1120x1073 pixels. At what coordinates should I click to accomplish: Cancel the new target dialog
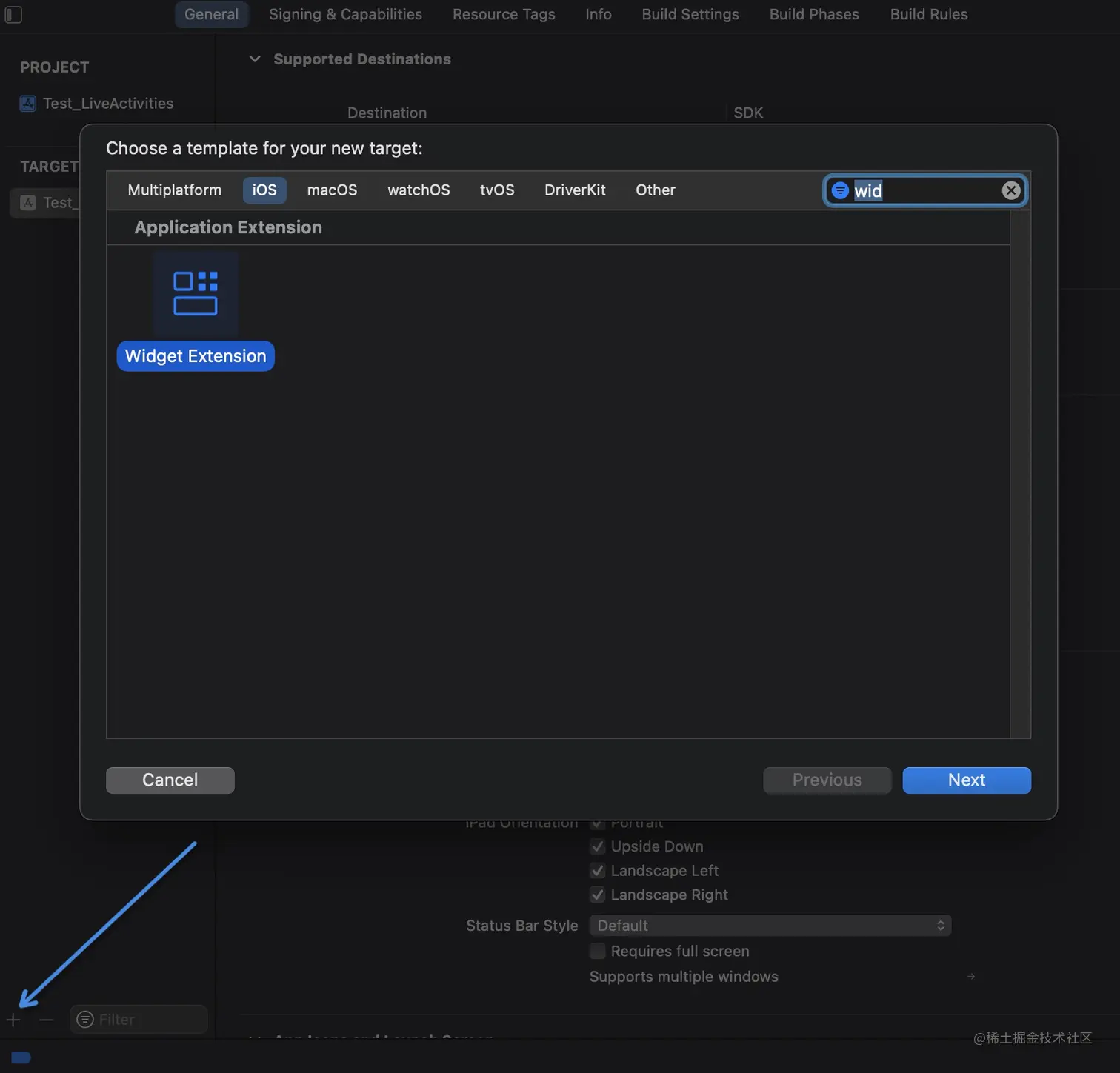click(170, 780)
